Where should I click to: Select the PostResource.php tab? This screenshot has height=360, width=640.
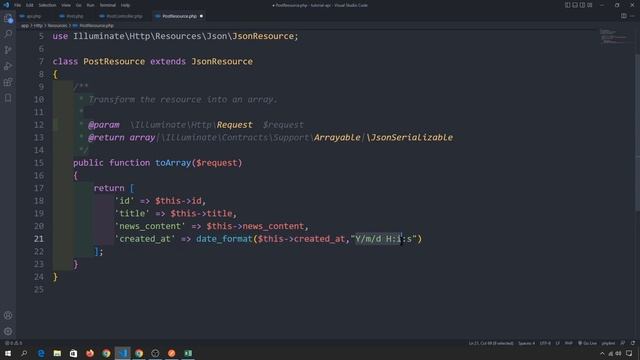point(179,16)
